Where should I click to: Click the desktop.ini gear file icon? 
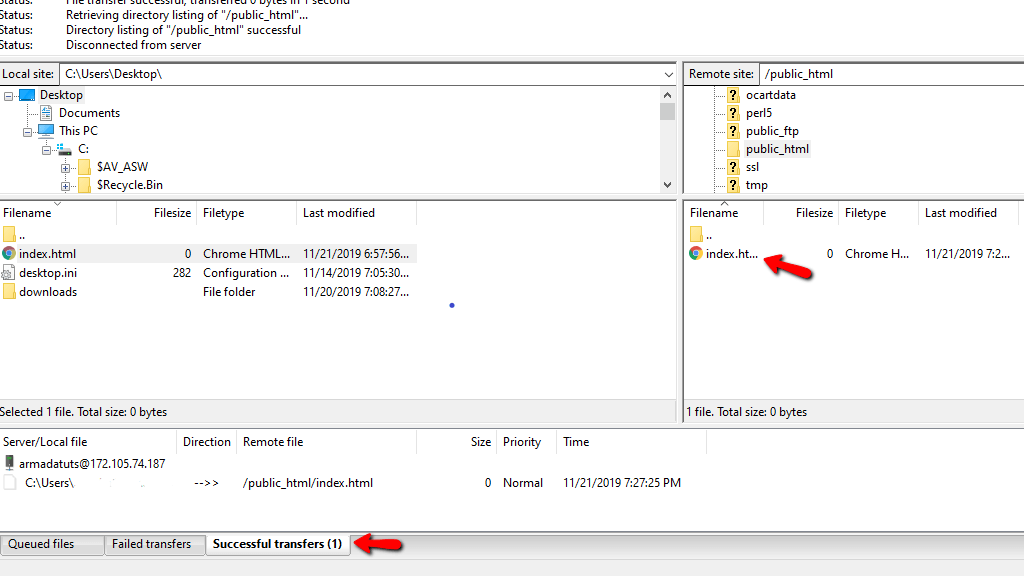[8, 273]
